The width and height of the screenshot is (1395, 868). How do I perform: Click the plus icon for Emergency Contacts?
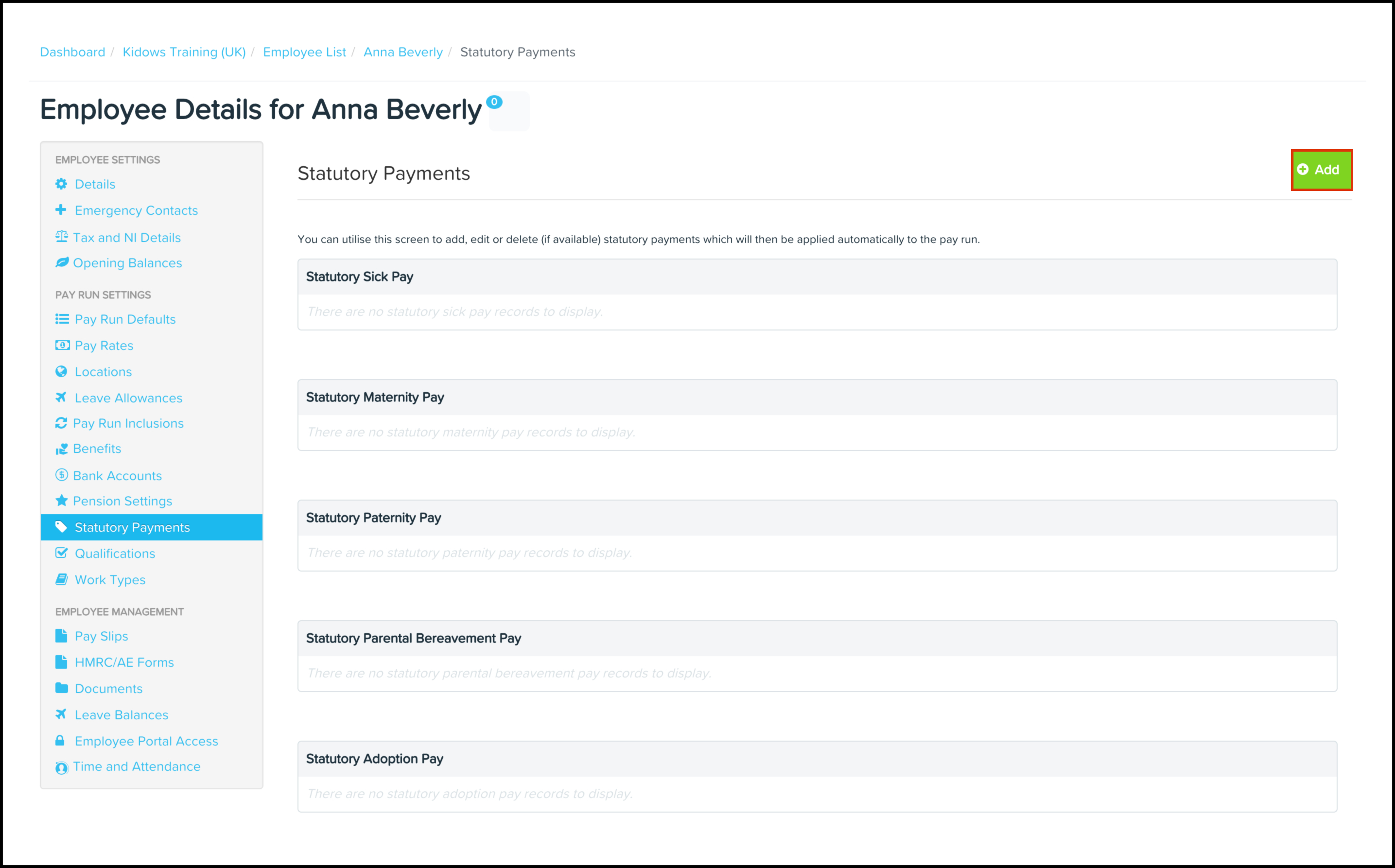[61, 209]
